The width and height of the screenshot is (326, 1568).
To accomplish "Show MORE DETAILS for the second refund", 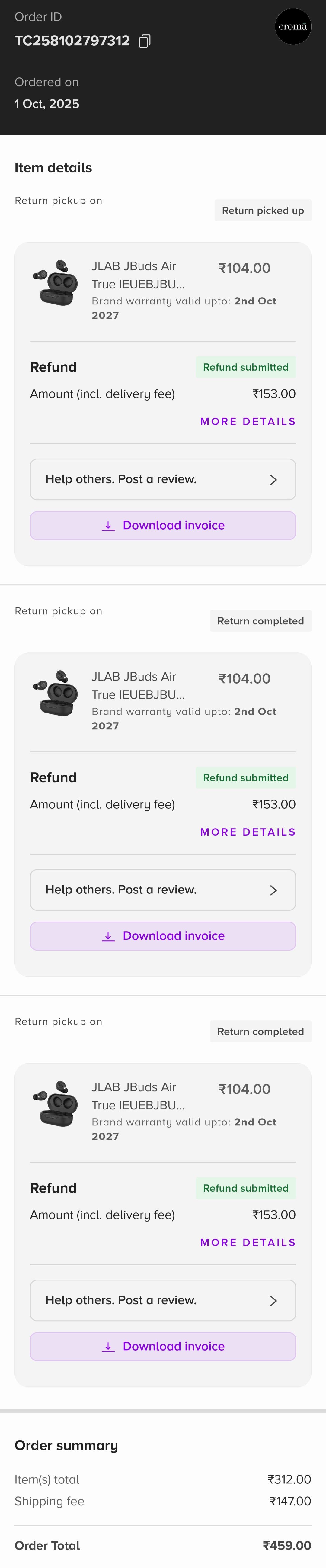I will tap(248, 832).
